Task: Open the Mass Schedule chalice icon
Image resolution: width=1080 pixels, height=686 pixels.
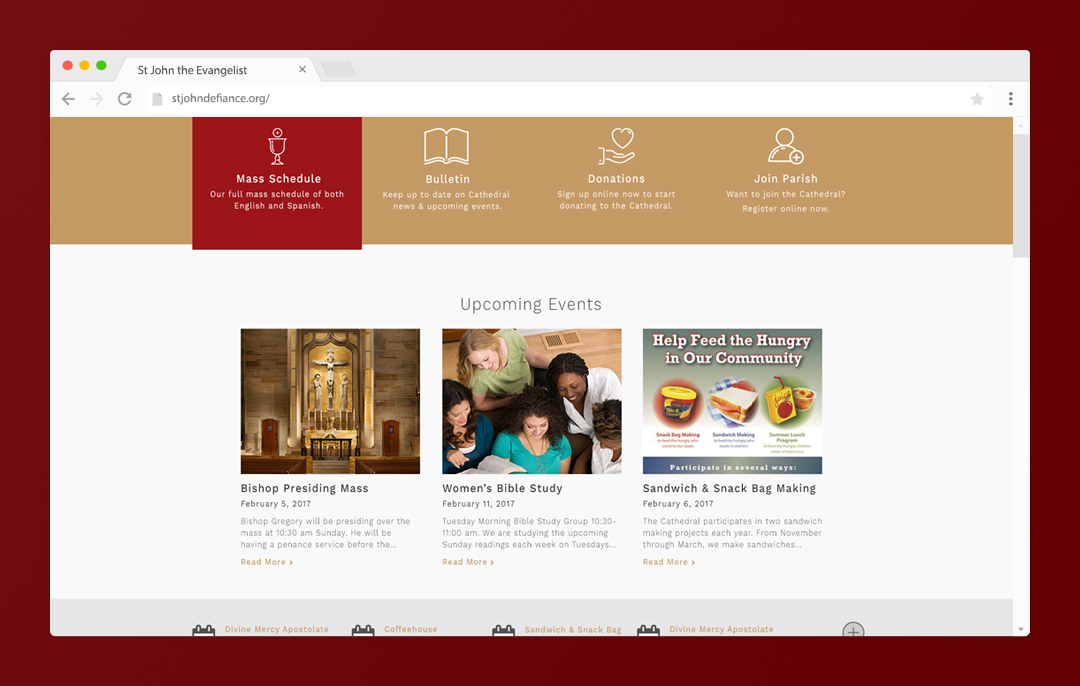Action: [277, 147]
